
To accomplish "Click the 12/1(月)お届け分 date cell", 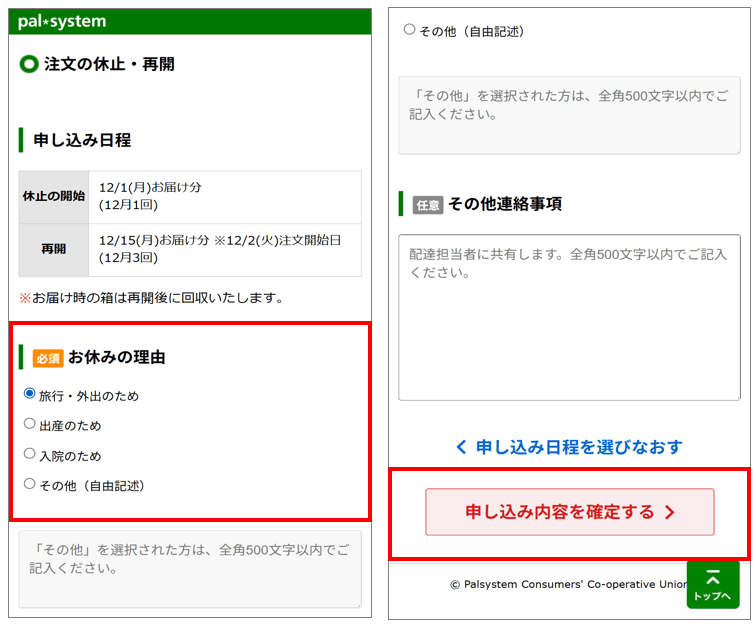I will (x=229, y=196).
